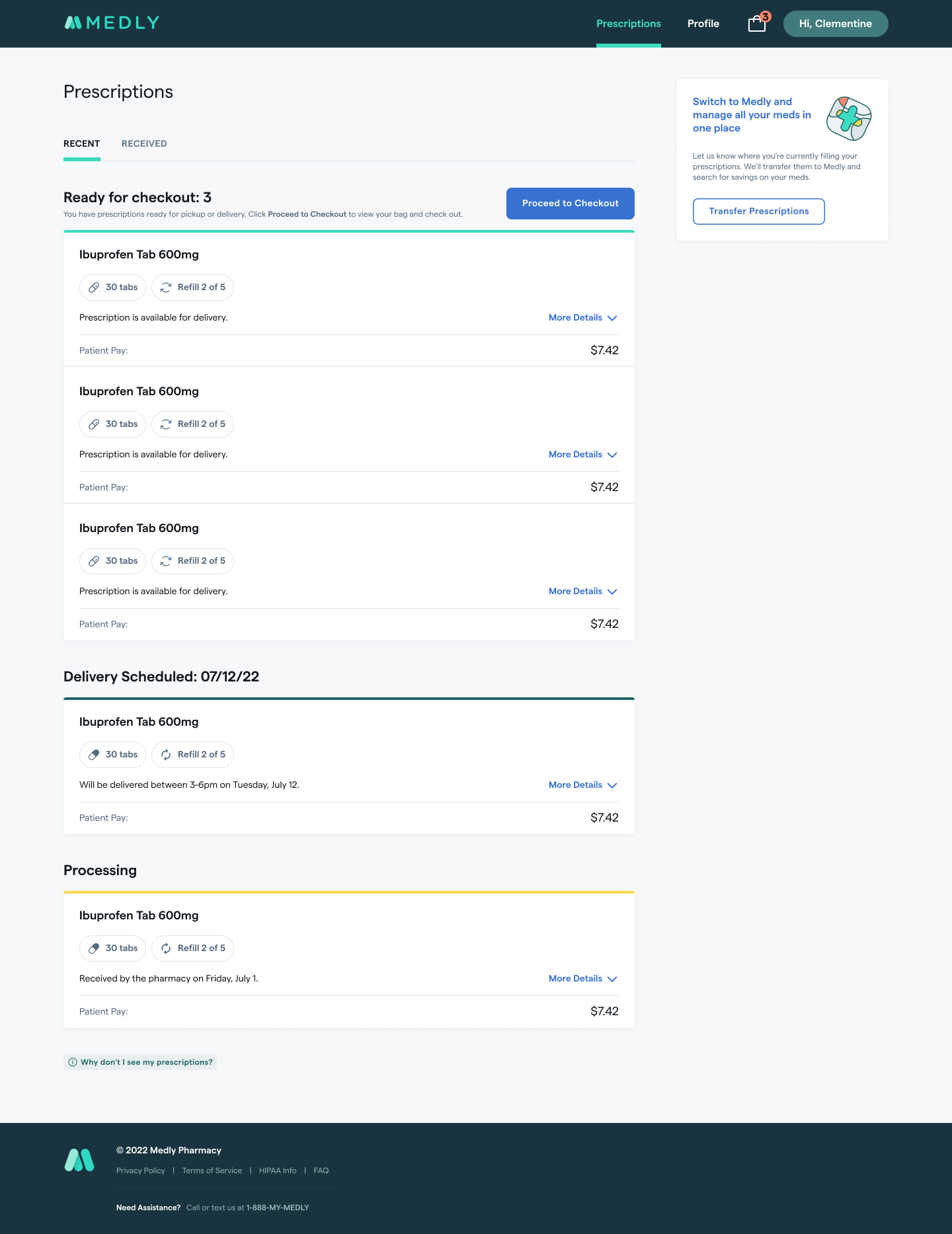Click the Medly logo in footer

click(x=79, y=1160)
